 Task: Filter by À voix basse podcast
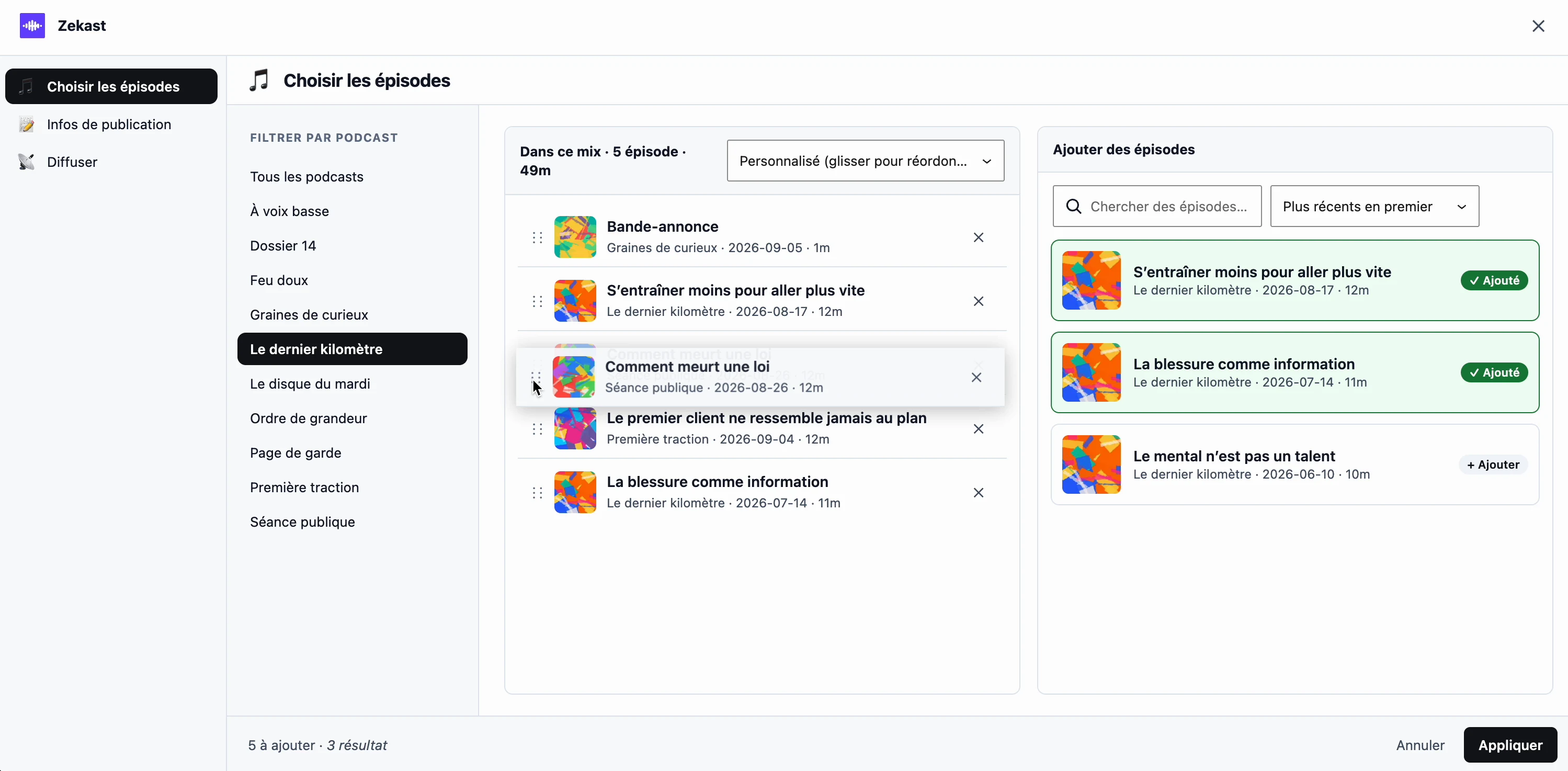pos(353,211)
